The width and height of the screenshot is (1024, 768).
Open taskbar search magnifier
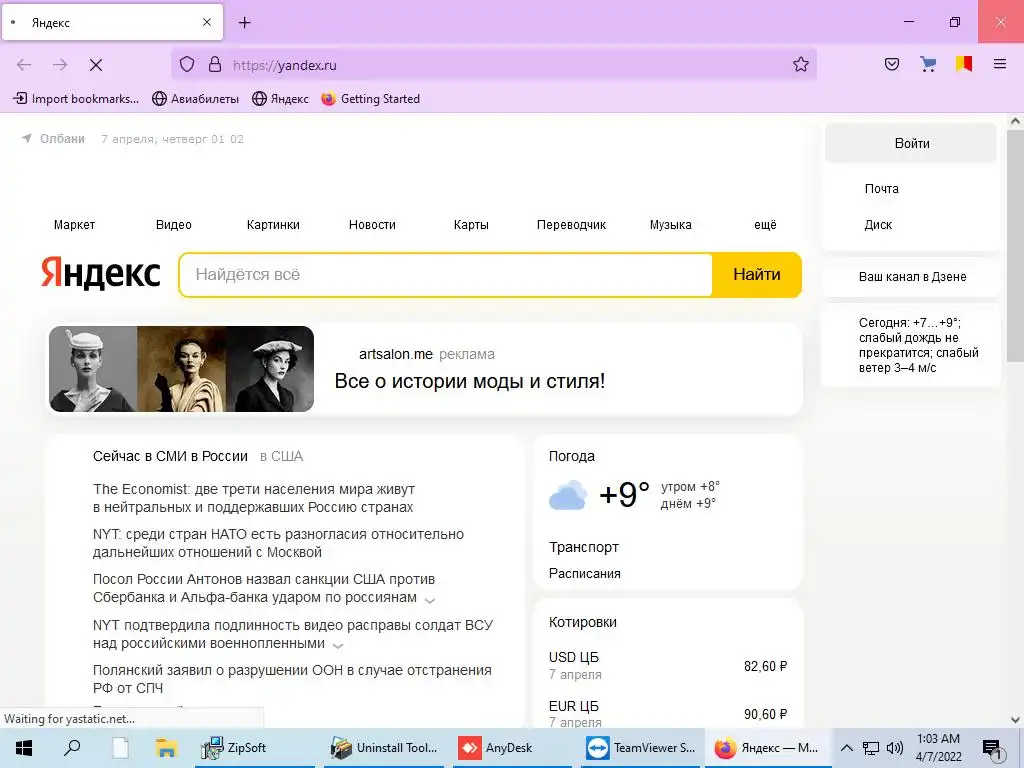pyautogui.click(x=72, y=748)
